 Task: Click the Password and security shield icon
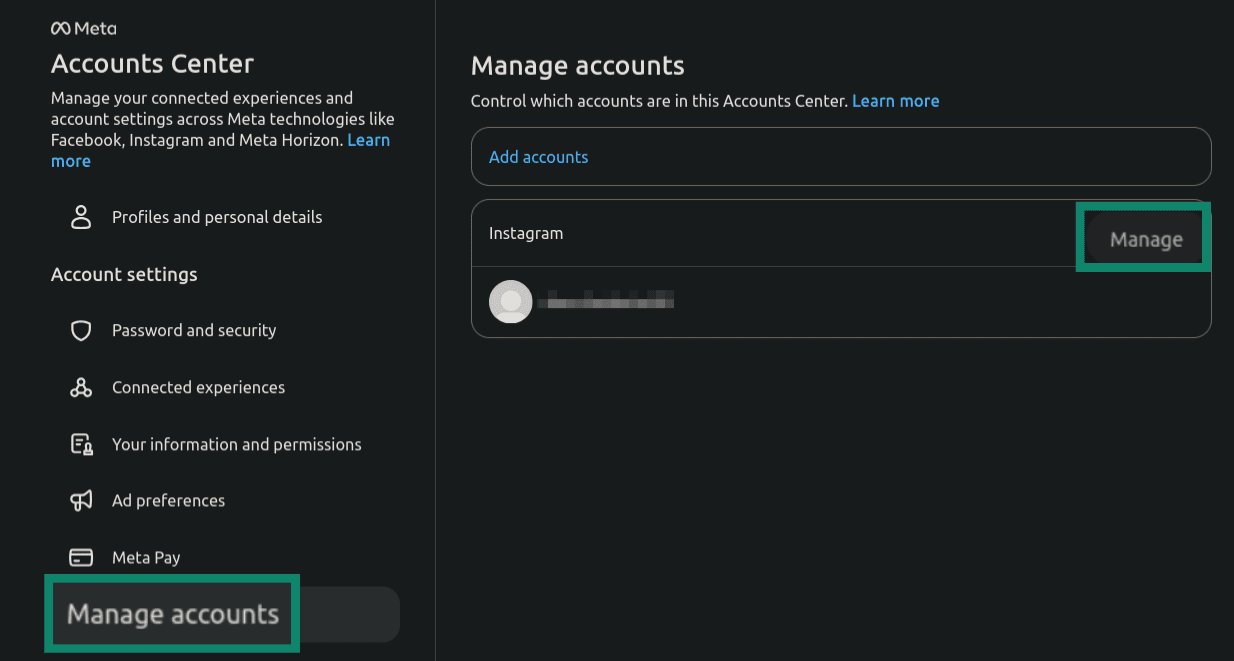(81, 330)
